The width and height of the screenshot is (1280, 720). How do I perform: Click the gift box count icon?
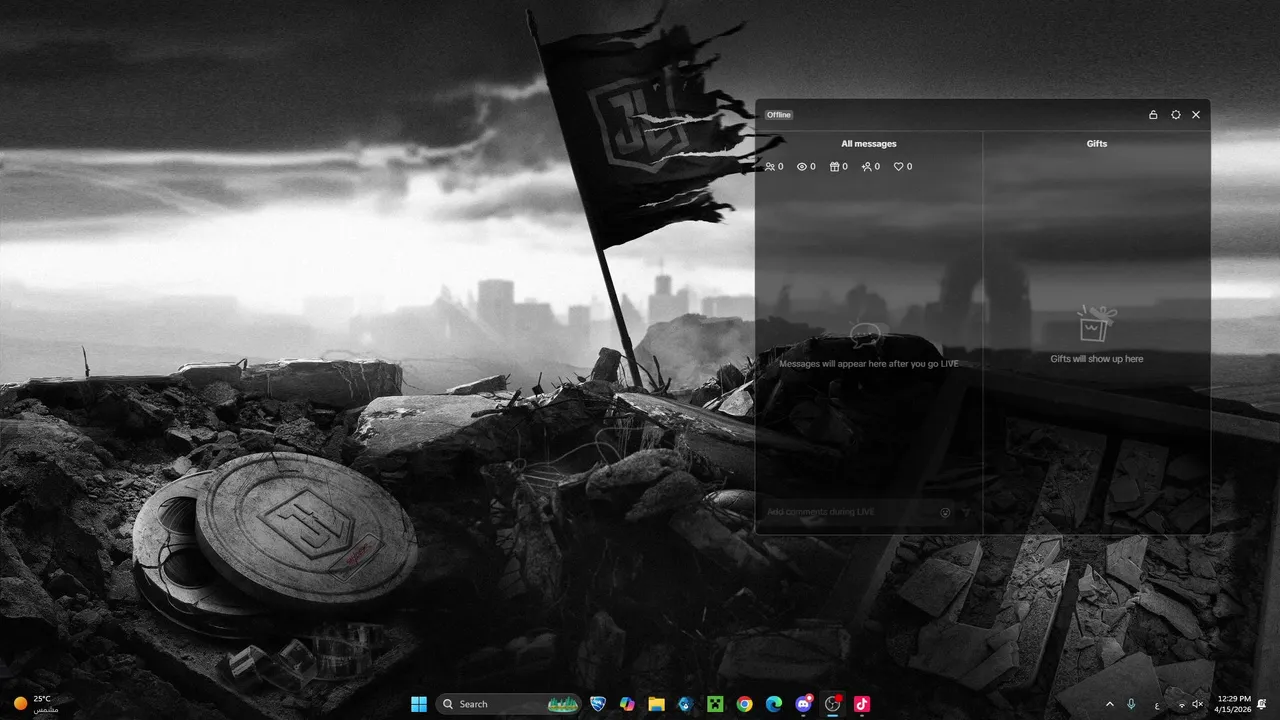835,167
